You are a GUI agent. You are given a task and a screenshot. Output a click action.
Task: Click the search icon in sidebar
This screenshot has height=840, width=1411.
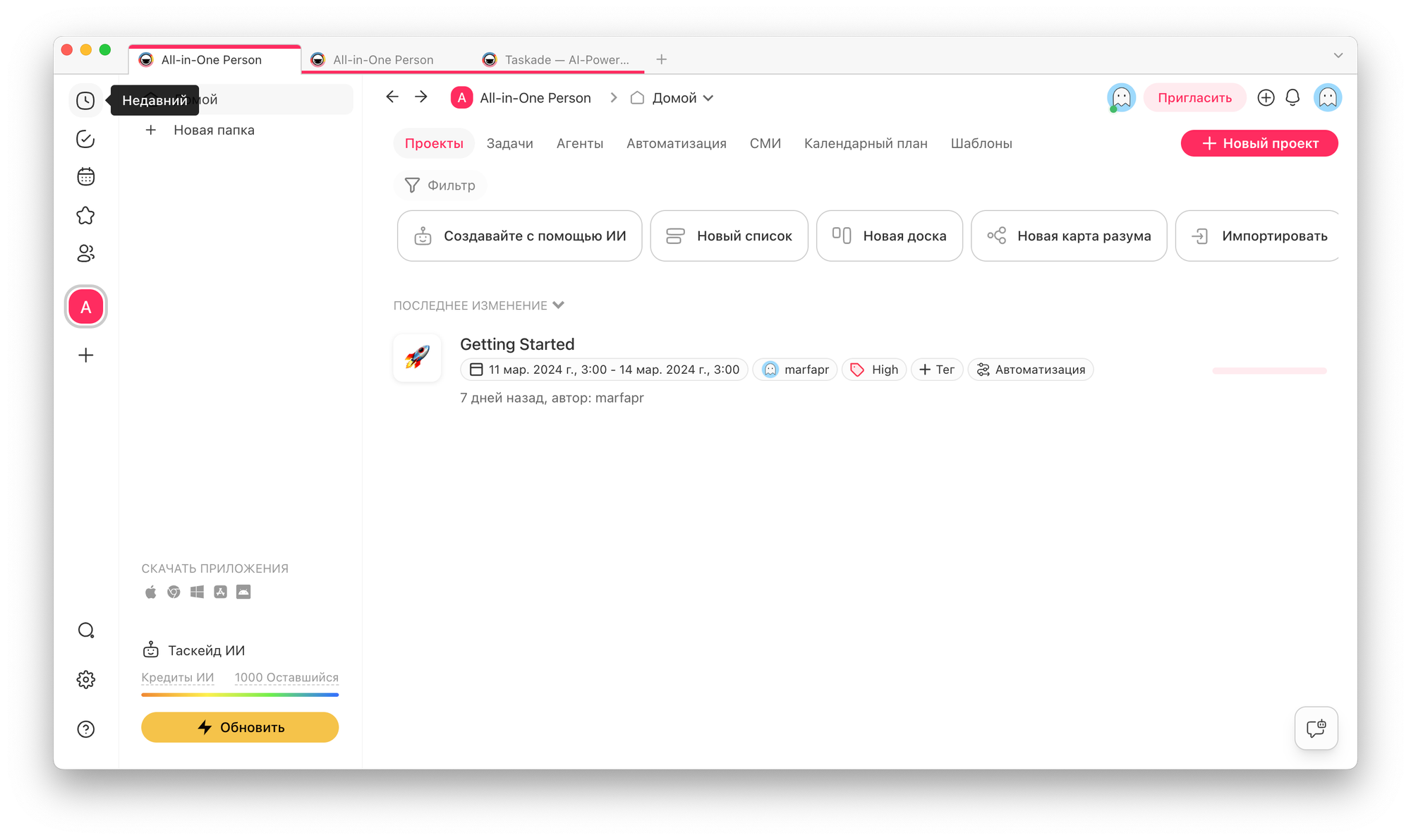pos(85,631)
